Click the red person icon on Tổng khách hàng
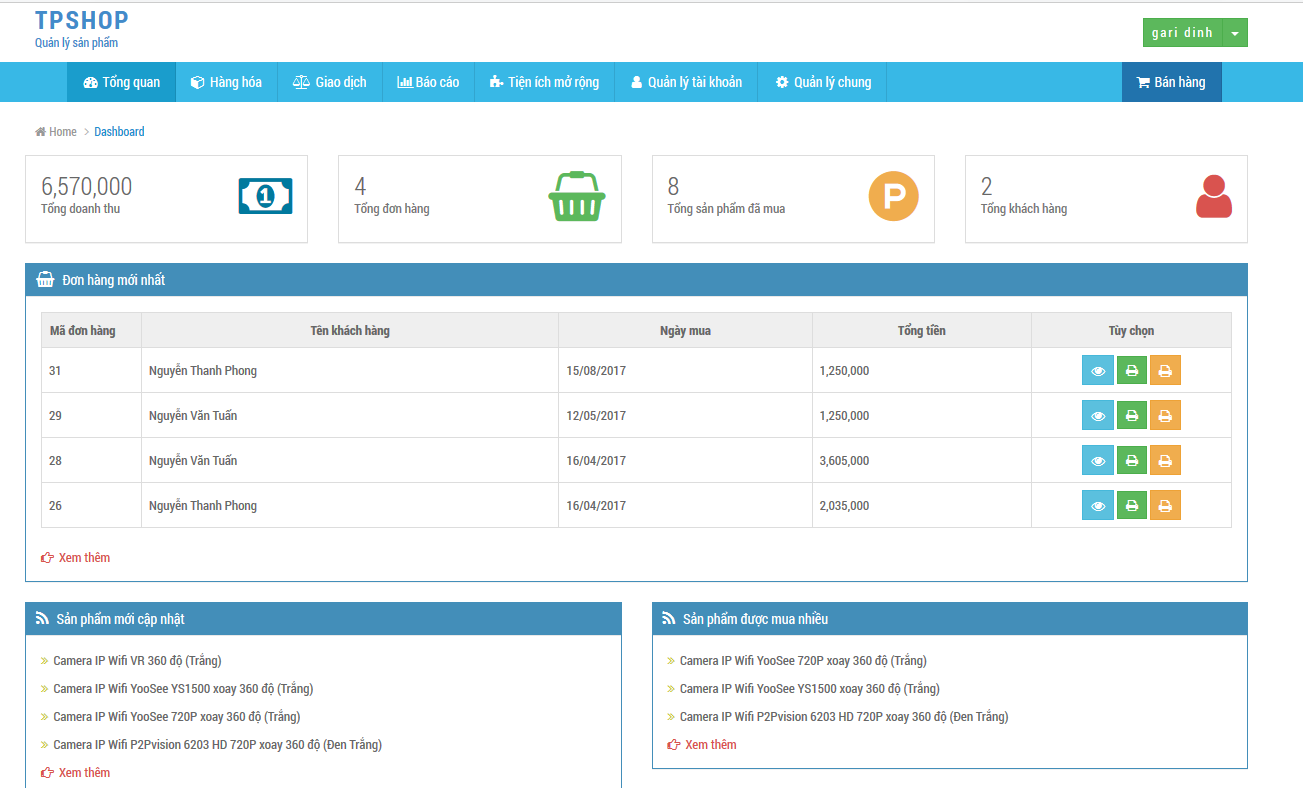The width and height of the screenshot is (1303, 788). tap(1213, 196)
